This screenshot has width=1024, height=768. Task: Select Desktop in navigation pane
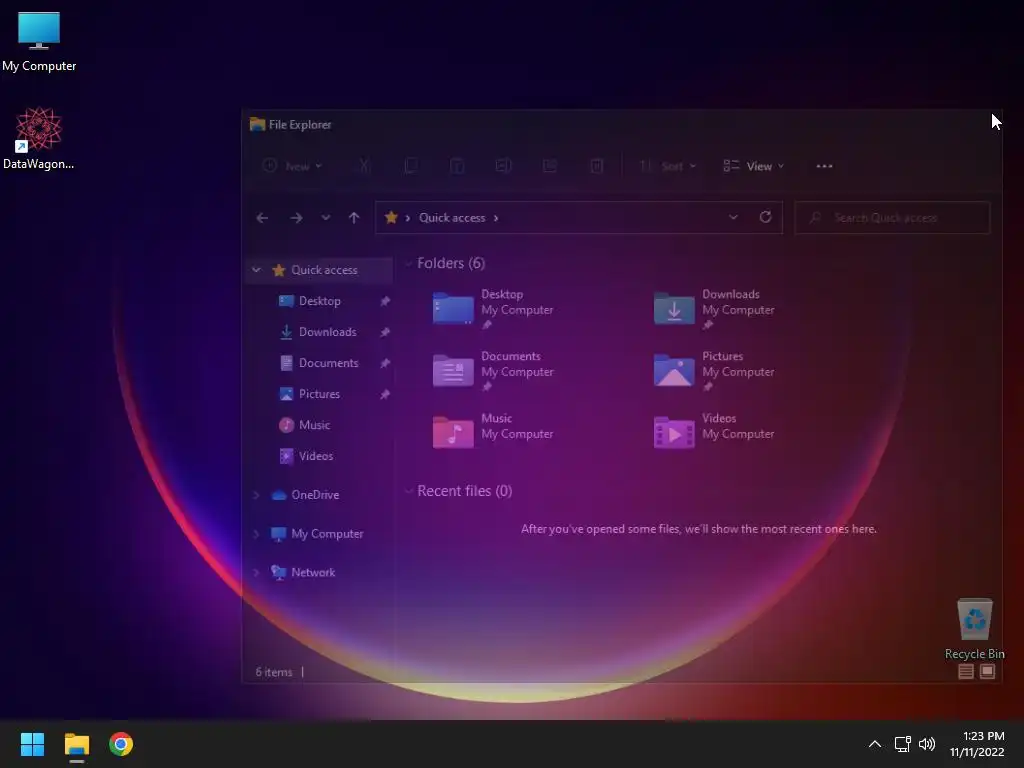tap(319, 301)
